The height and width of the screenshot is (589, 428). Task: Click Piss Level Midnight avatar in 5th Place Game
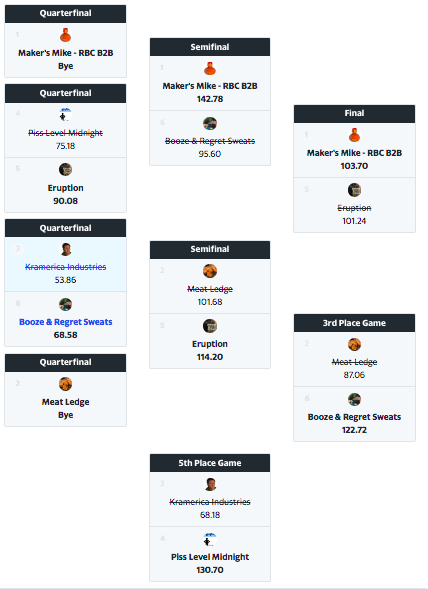click(x=210, y=540)
